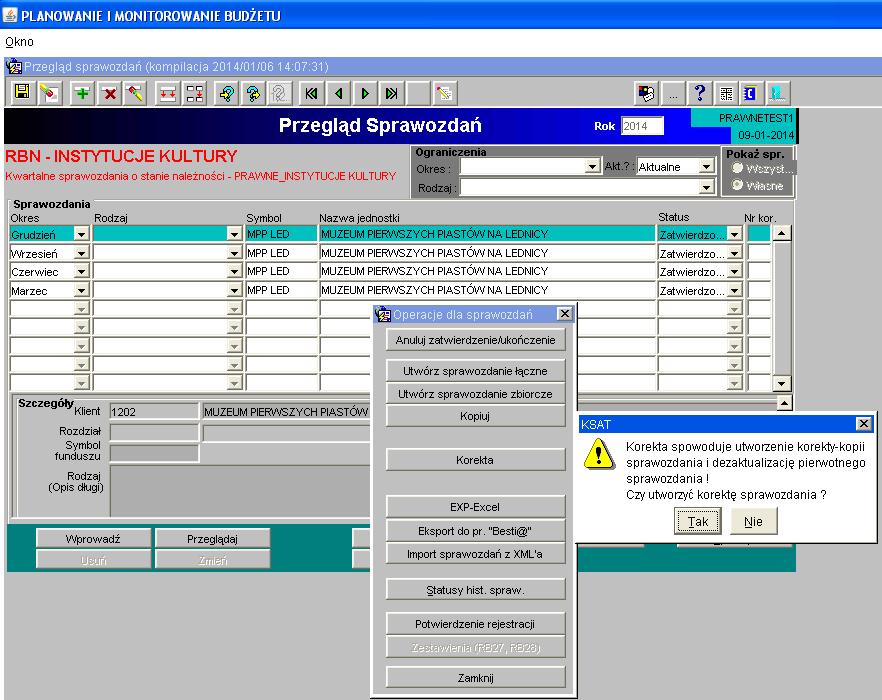Click Potwierdzenie rejestracji button
882x700 pixels.
click(x=475, y=623)
